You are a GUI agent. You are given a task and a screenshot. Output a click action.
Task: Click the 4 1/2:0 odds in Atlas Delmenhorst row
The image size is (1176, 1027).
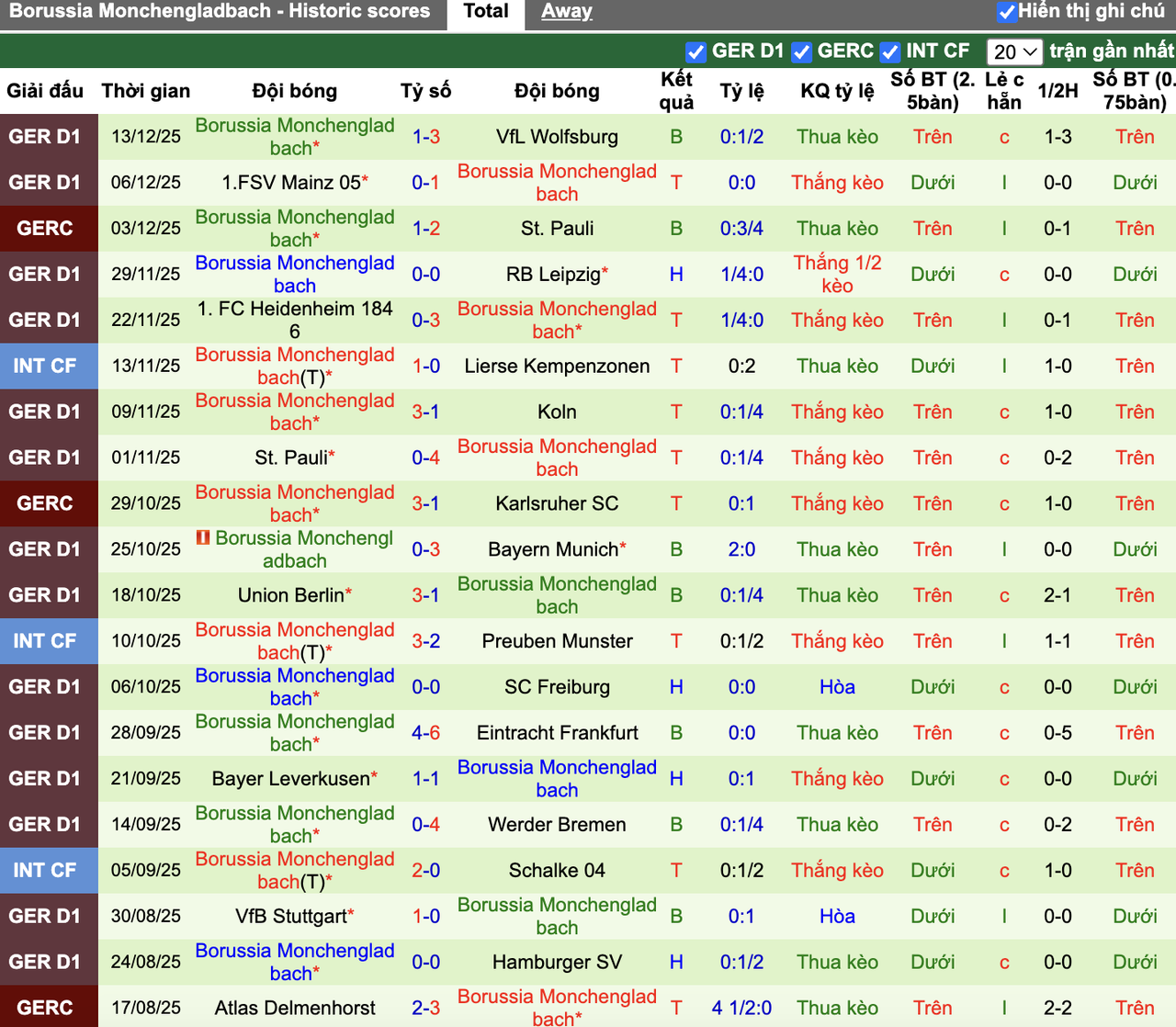[741, 1010]
